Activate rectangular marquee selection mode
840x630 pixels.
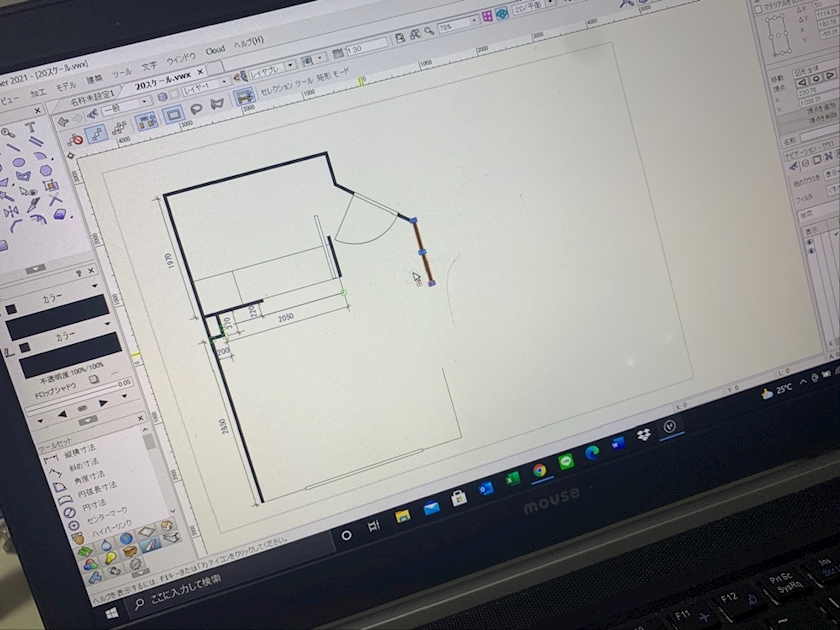(x=173, y=114)
